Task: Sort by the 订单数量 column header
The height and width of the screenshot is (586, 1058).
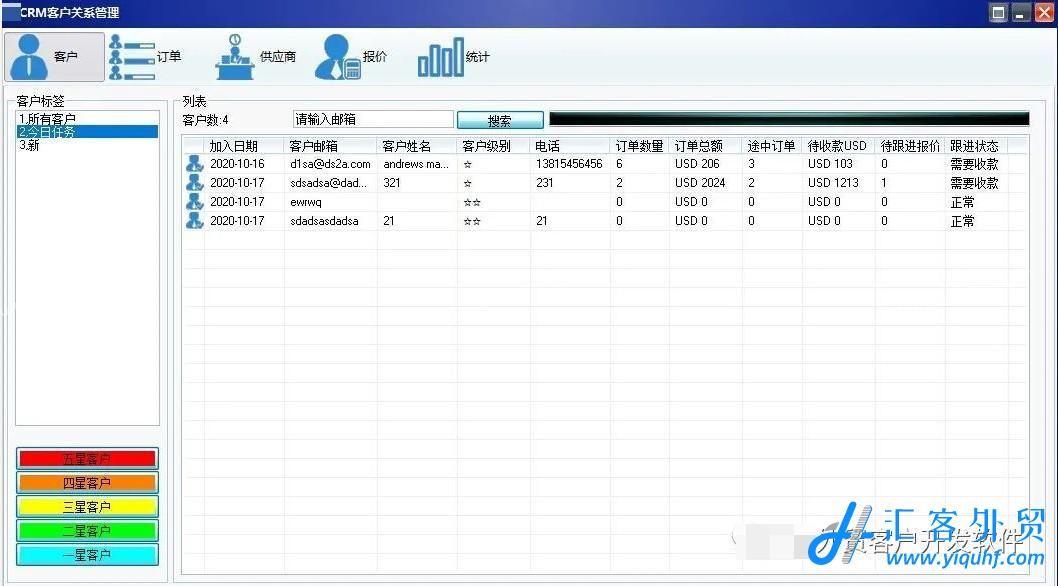Action: point(639,146)
